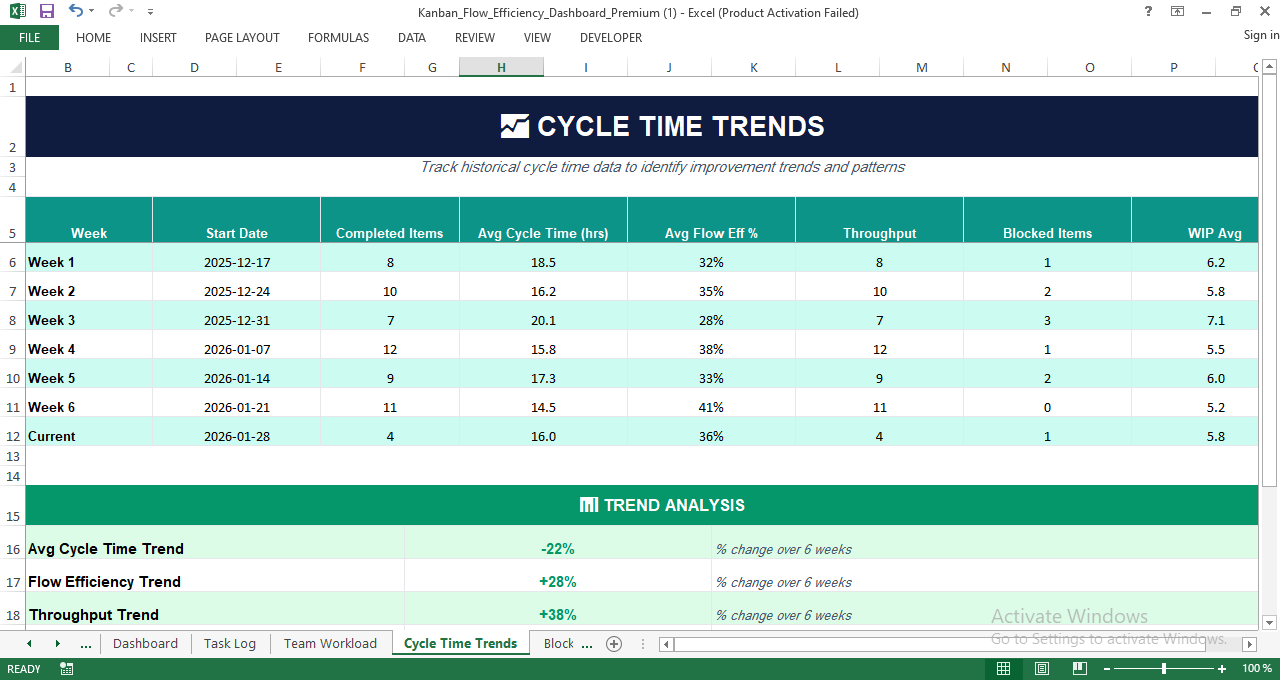Click the Sign in link

pos(1256,35)
